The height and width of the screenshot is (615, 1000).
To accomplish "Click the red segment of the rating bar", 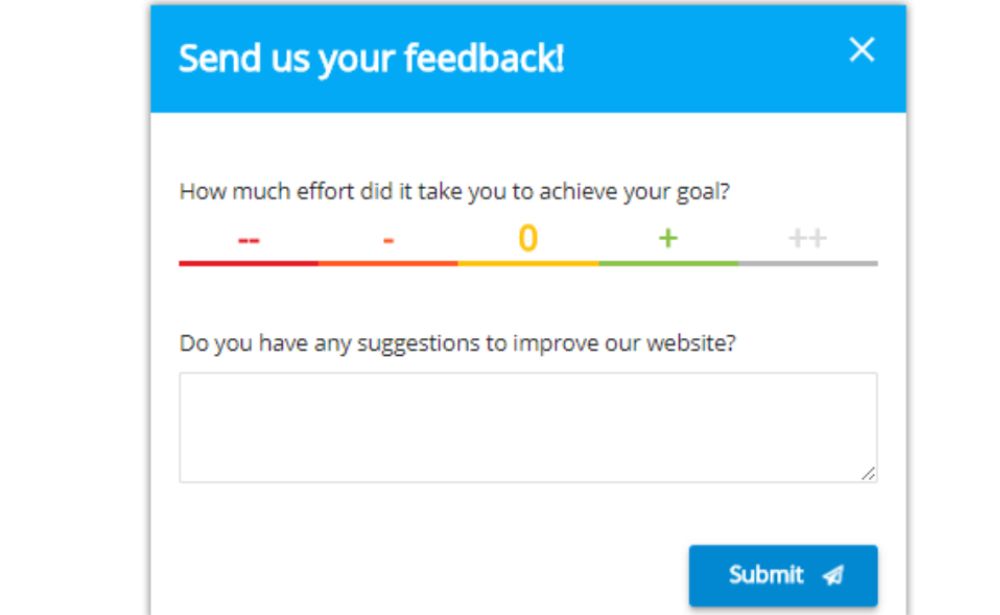I will point(249,263).
